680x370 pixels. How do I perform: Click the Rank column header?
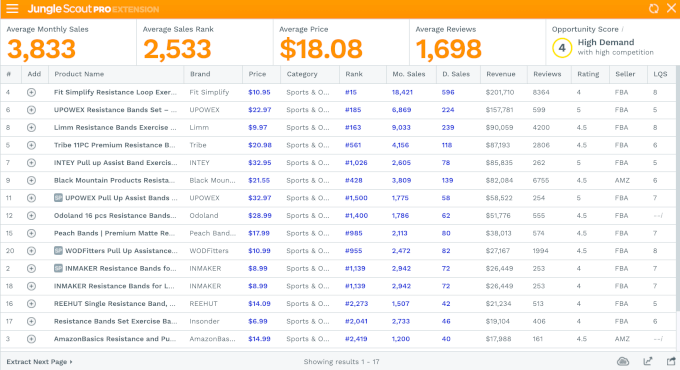tap(354, 74)
